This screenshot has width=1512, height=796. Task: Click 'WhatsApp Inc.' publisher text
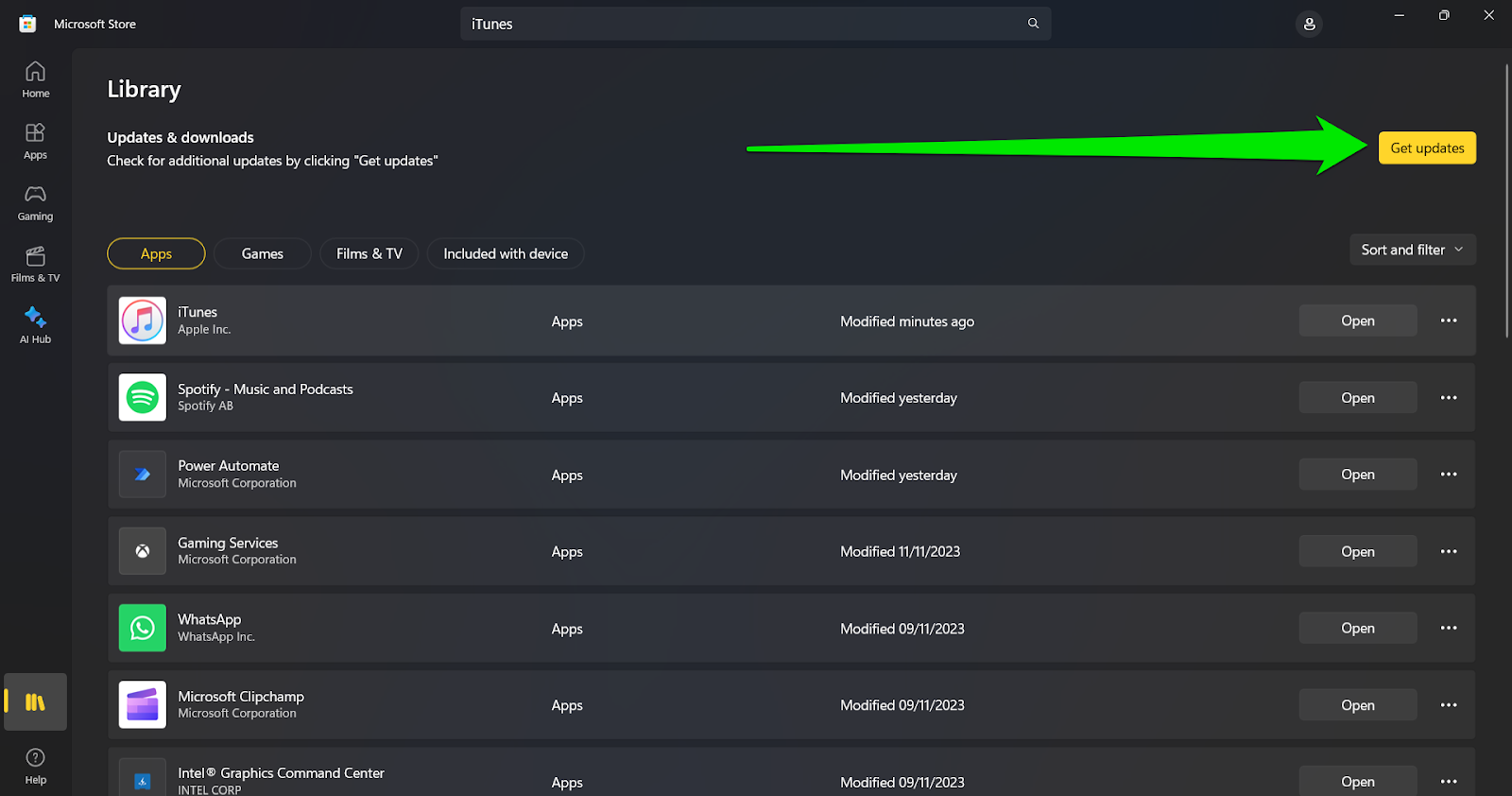click(x=216, y=637)
